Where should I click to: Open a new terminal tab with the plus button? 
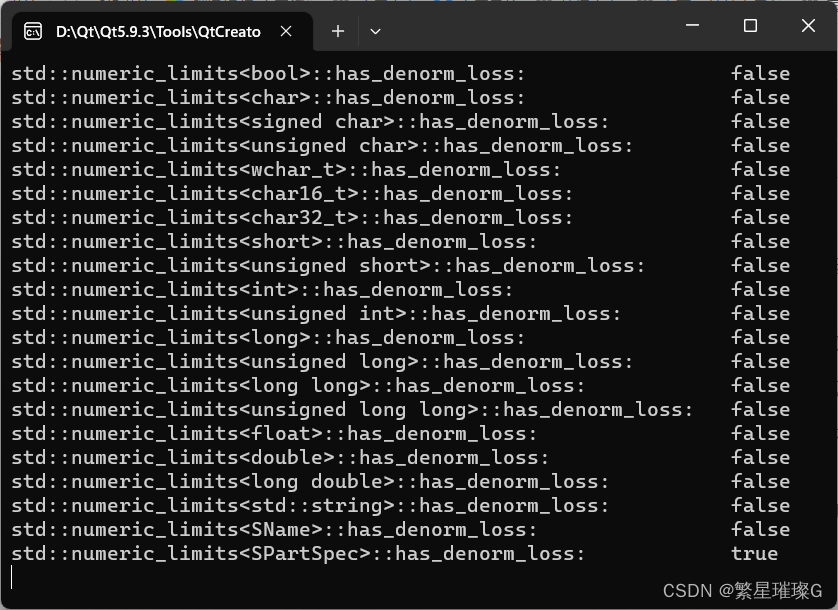(337, 31)
